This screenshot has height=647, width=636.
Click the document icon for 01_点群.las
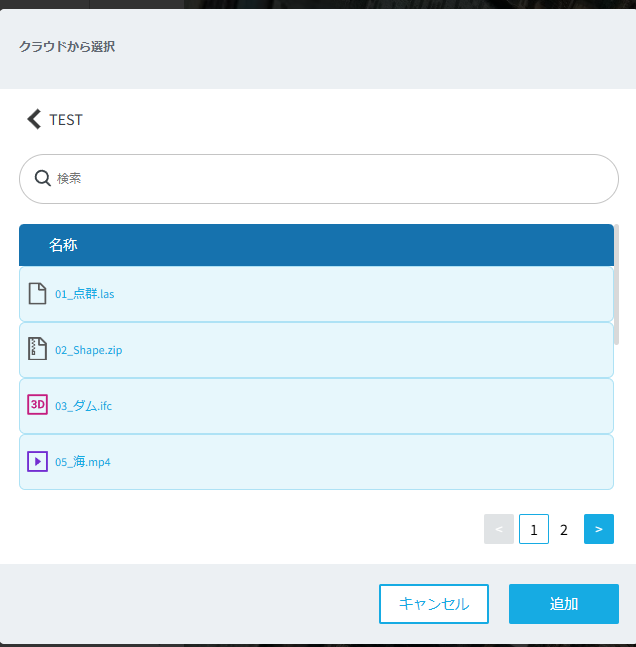pos(38,294)
